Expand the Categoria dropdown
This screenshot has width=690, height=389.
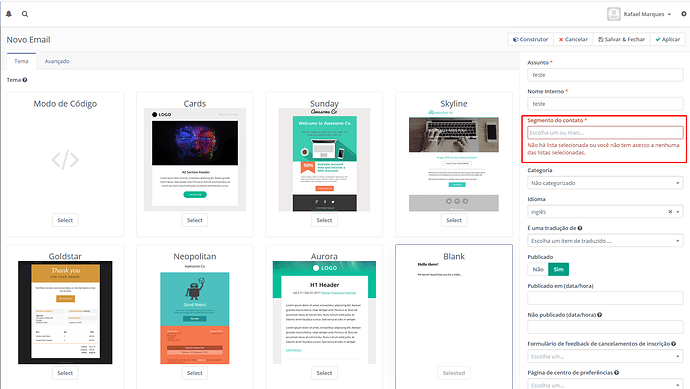[x=605, y=183]
